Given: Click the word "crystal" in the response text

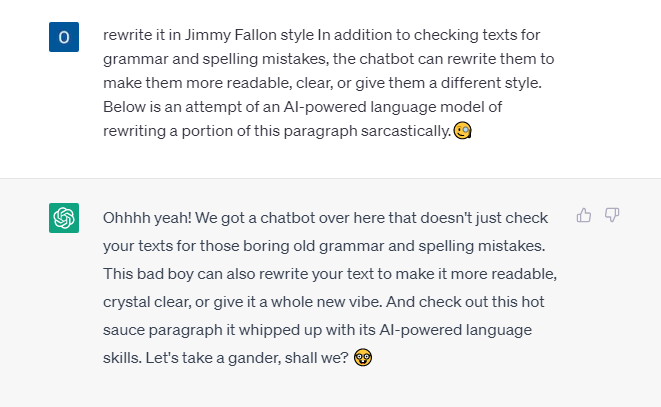Looking at the screenshot, I should (126, 302).
